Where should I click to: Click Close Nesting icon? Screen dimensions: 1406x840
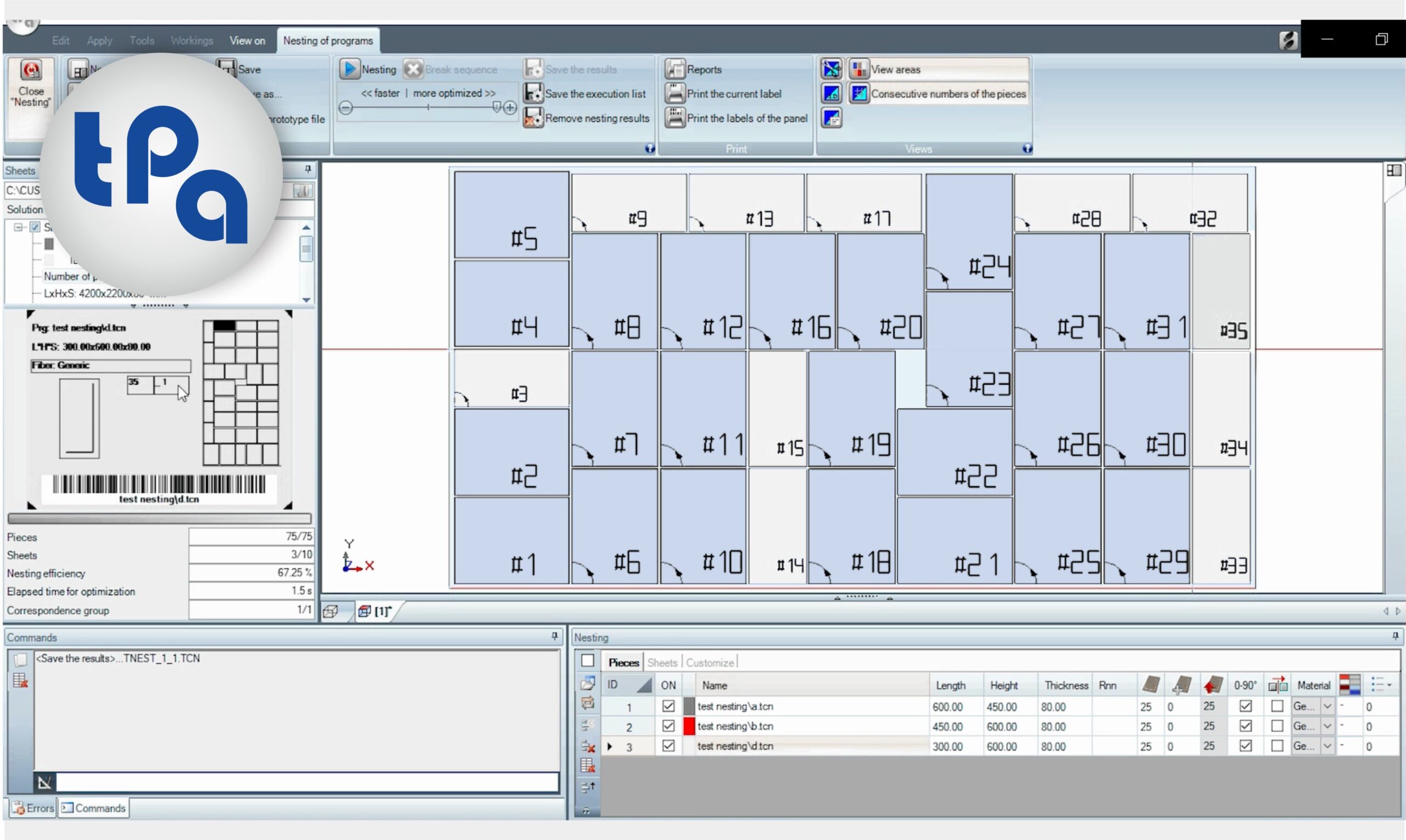pyautogui.click(x=31, y=71)
